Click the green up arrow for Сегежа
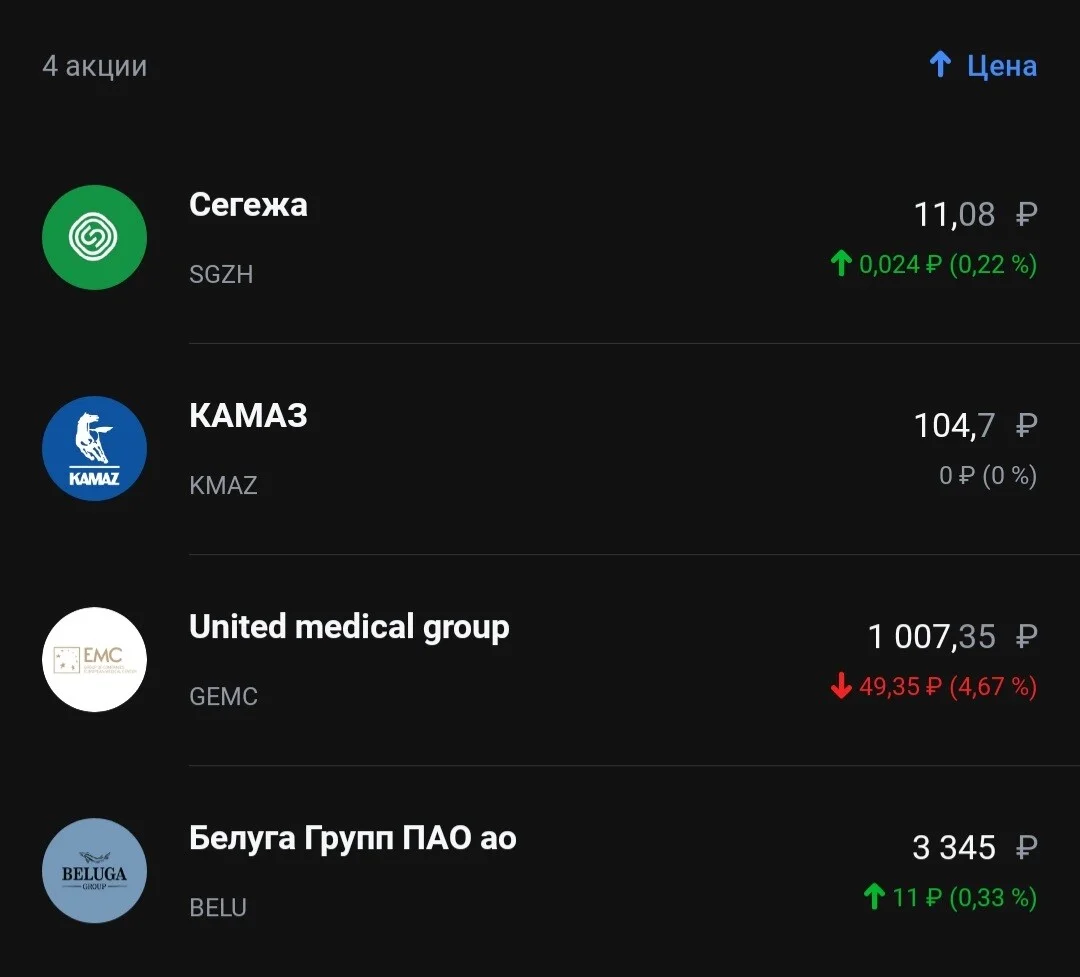The image size is (1080, 977). (841, 263)
